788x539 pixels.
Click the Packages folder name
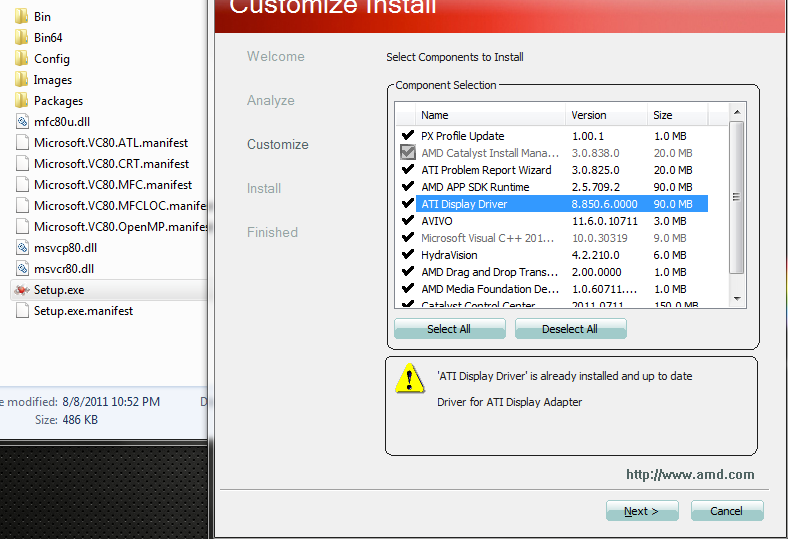(x=58, y=101)
